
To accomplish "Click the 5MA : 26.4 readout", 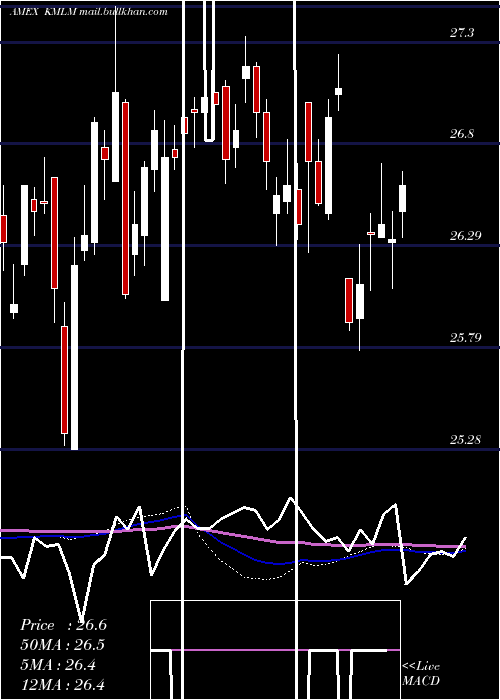I will (58, 665).
